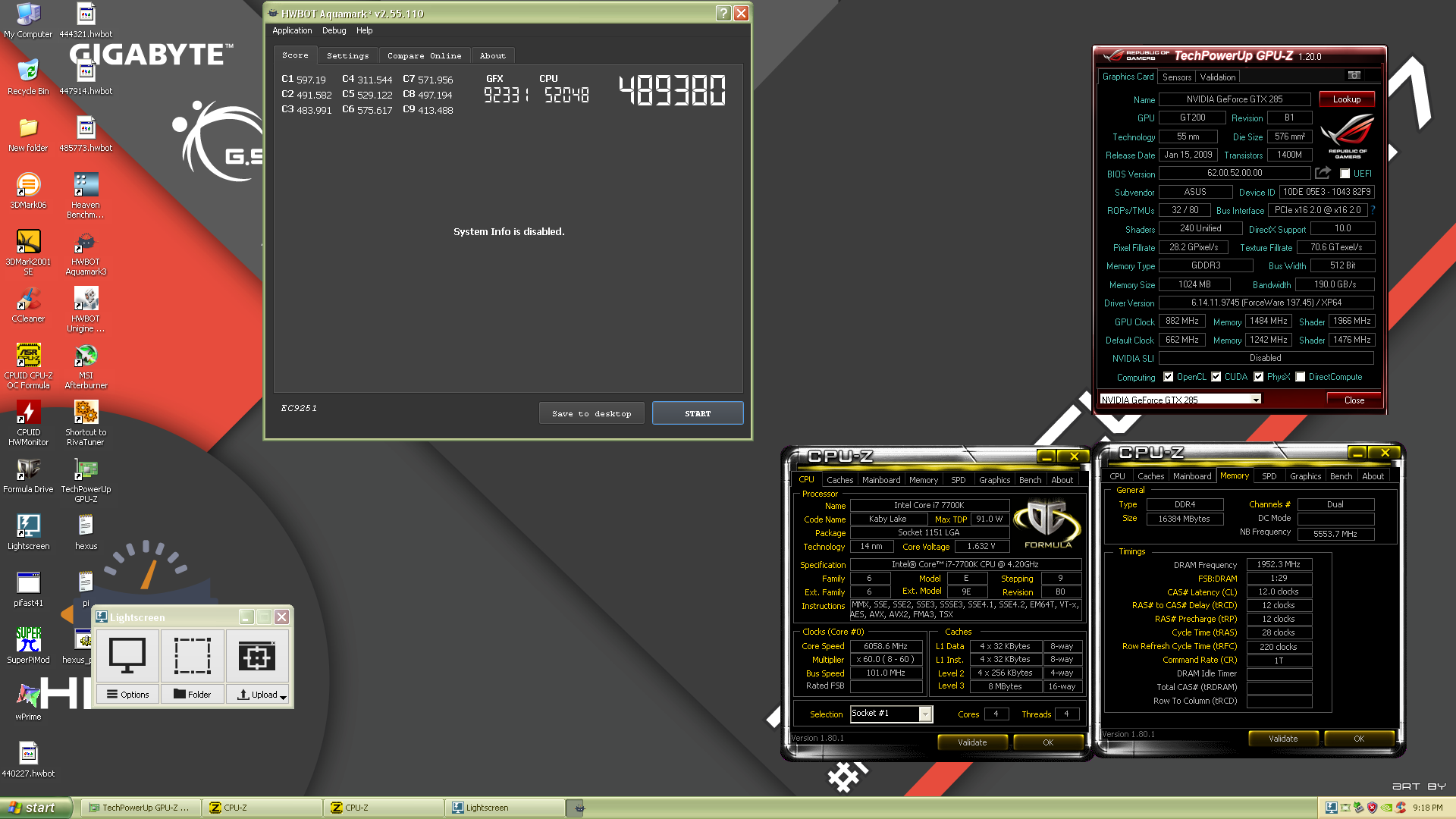Capture full screen in Lightscreen
Screen dimensions: 1456x819
click(127, 656)
